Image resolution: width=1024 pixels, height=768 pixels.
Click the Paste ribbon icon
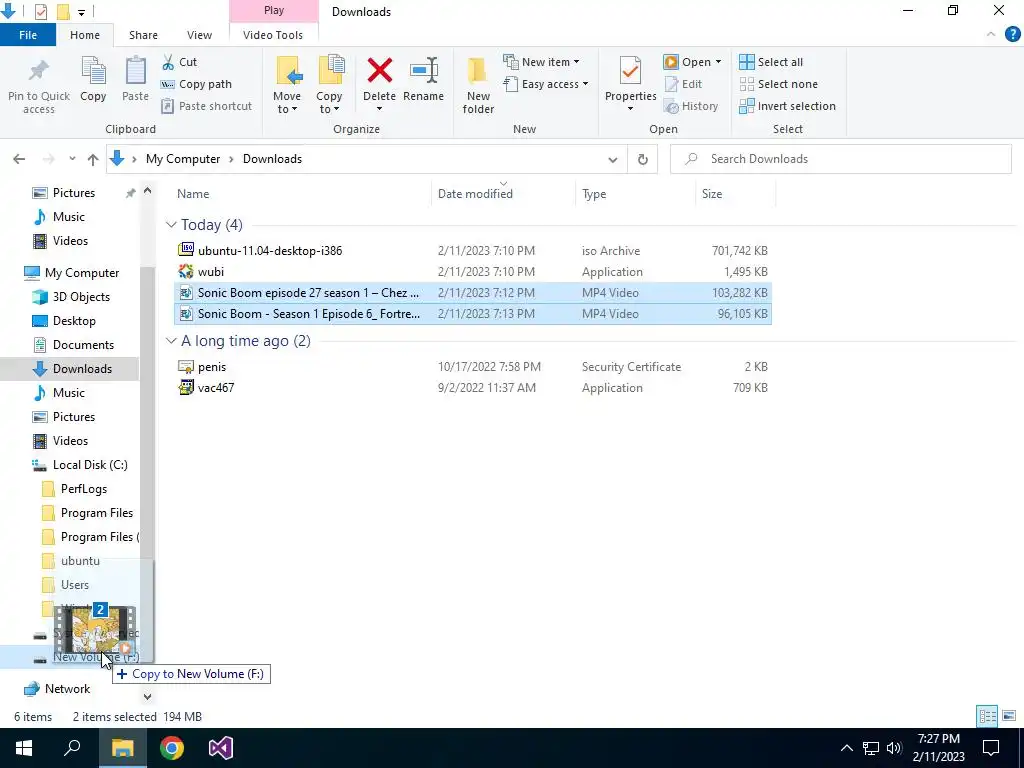pos(135,71)
